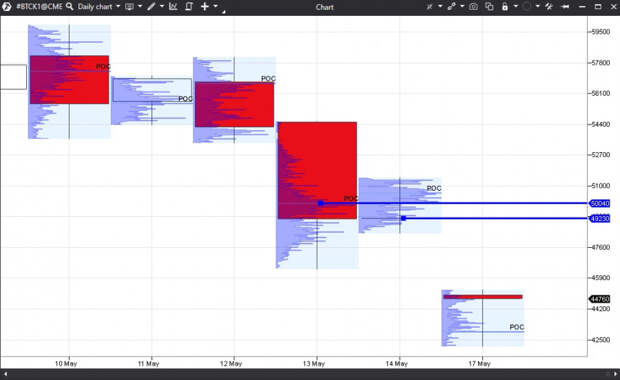Image resolution: width=620 pixels, height=380 pixels.
Task: Toggle the auto-scroll arrow to chart end
Action: 565,6
